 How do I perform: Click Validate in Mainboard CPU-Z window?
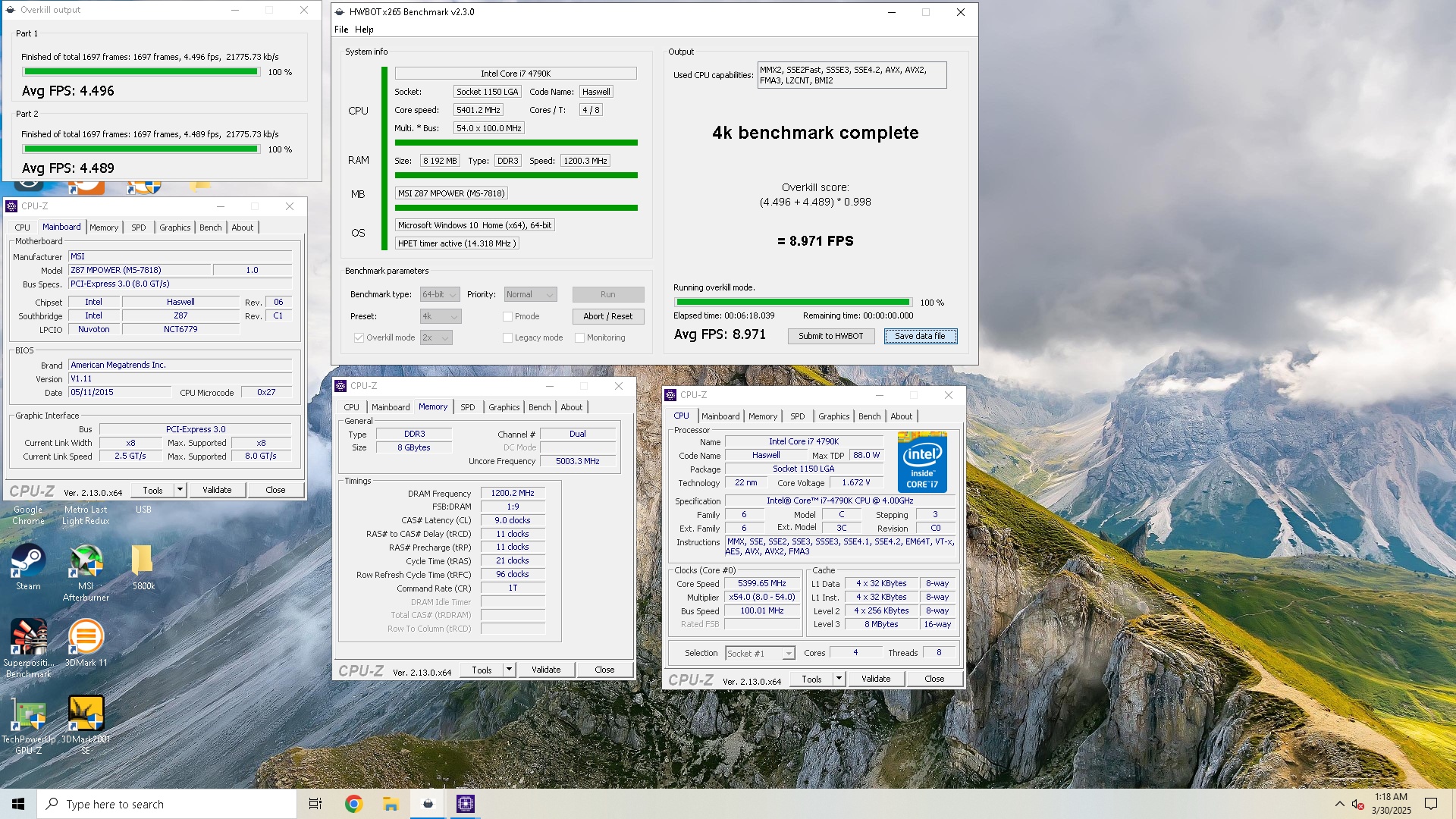tap(217, 491)
